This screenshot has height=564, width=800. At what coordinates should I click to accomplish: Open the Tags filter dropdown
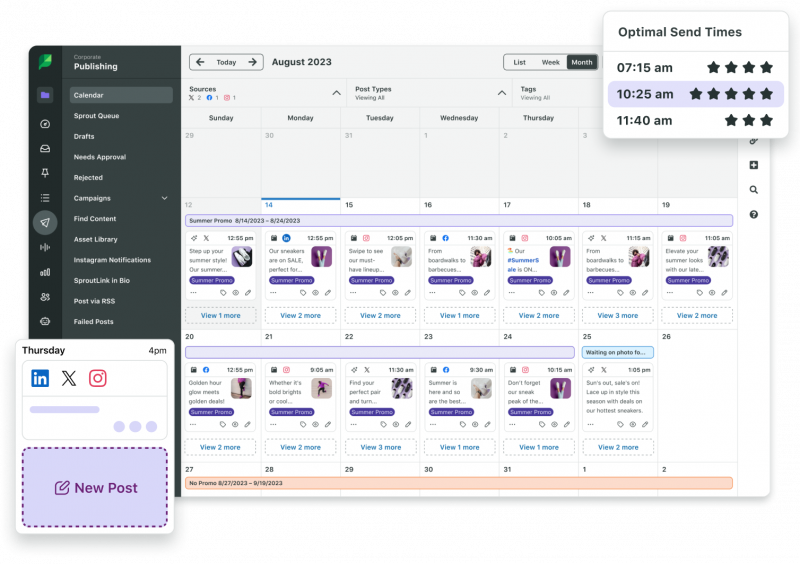[x=559, y=93]
